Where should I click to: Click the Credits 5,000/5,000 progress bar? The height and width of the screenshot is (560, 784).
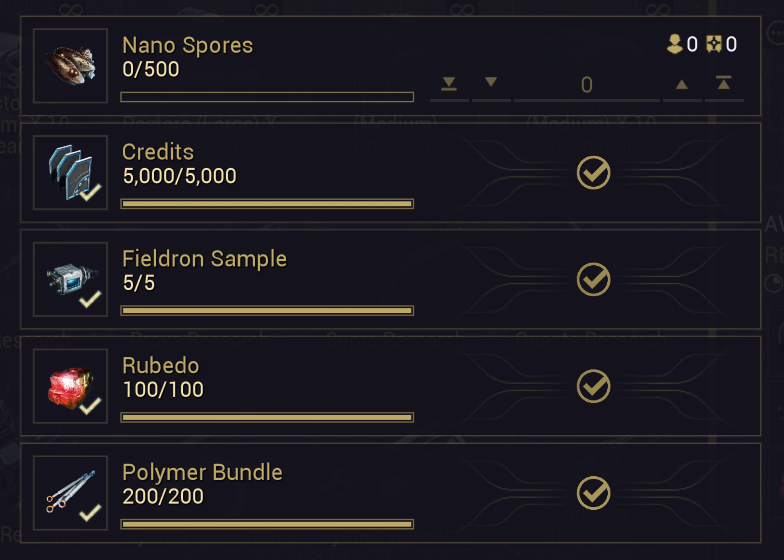pyautogui.click(x=267, y=204)
